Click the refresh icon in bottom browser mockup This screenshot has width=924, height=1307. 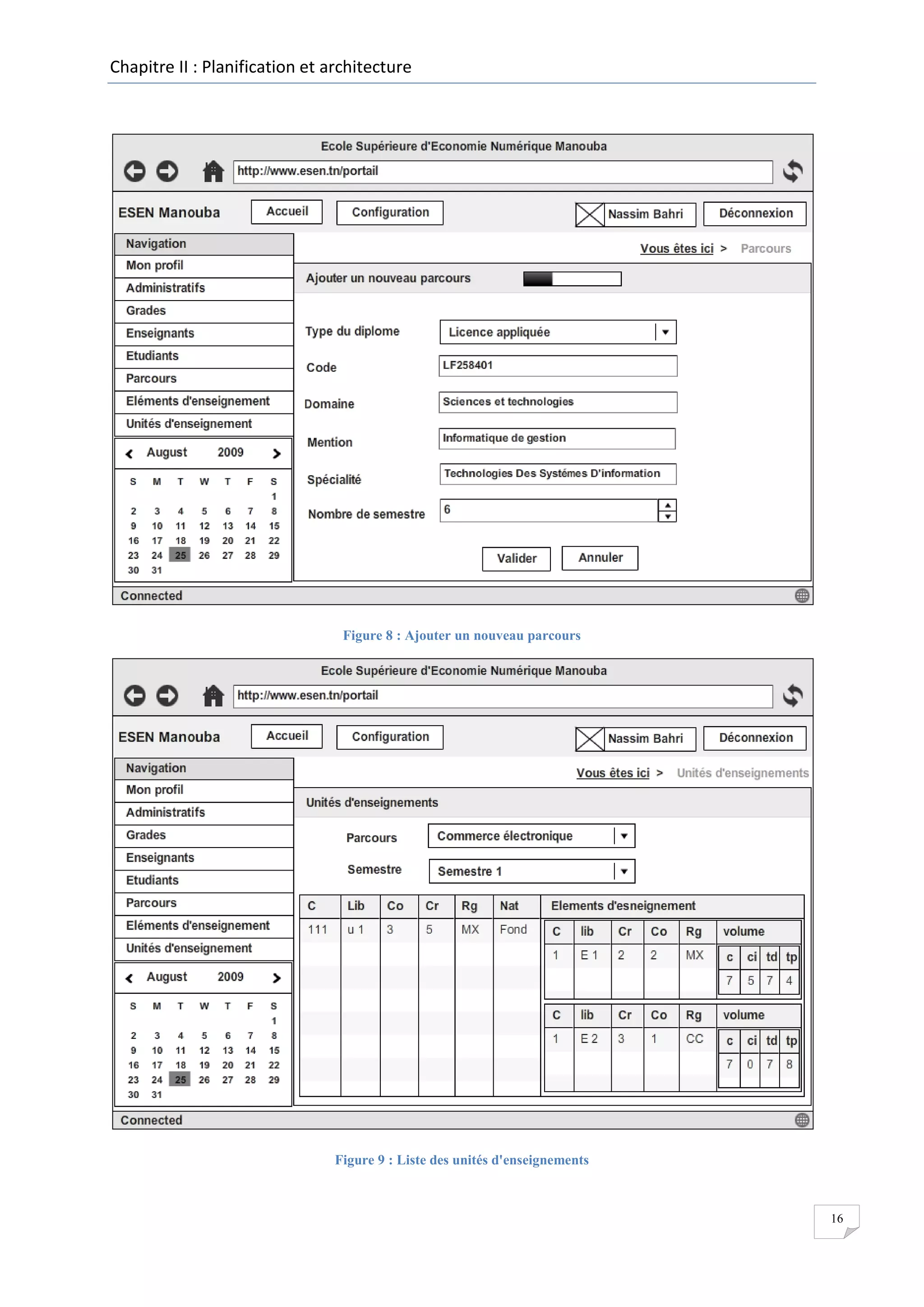pyautogui.click(x=793, y=695)
